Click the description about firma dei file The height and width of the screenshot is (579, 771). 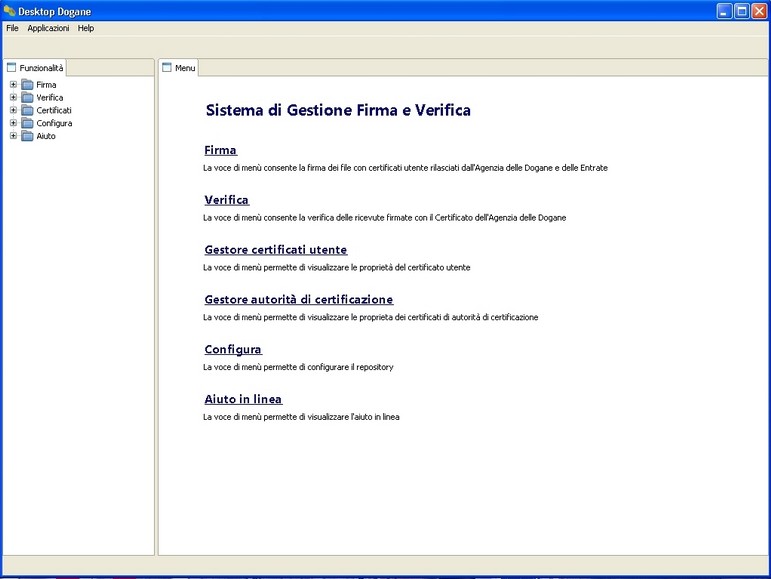[406, 168]
